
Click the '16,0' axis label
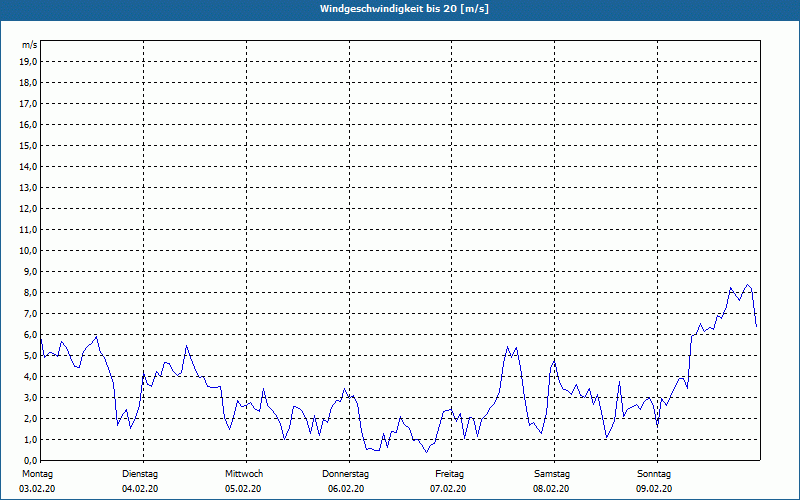click(28, 124)
